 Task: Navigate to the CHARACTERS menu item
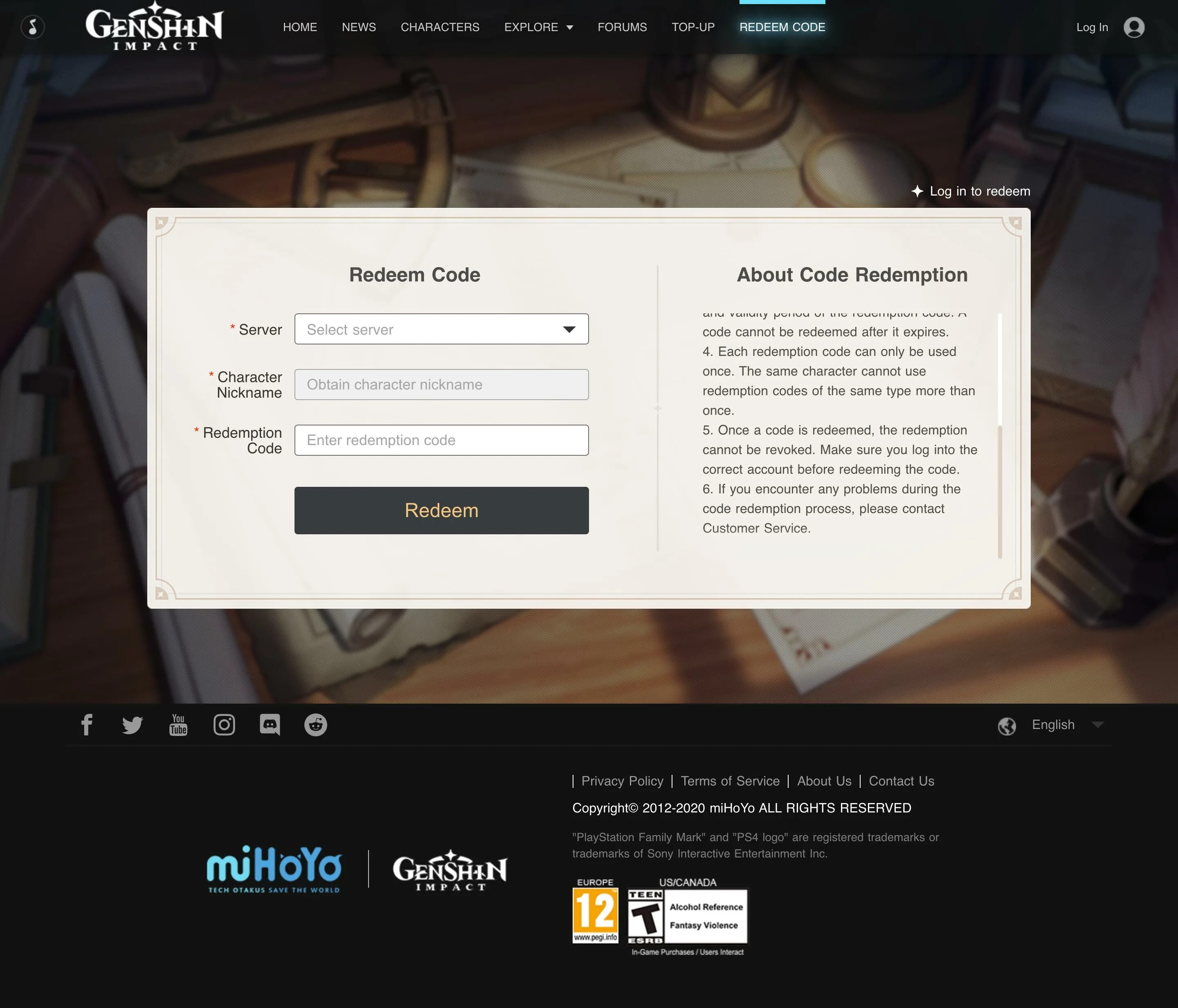coord(440,27)
